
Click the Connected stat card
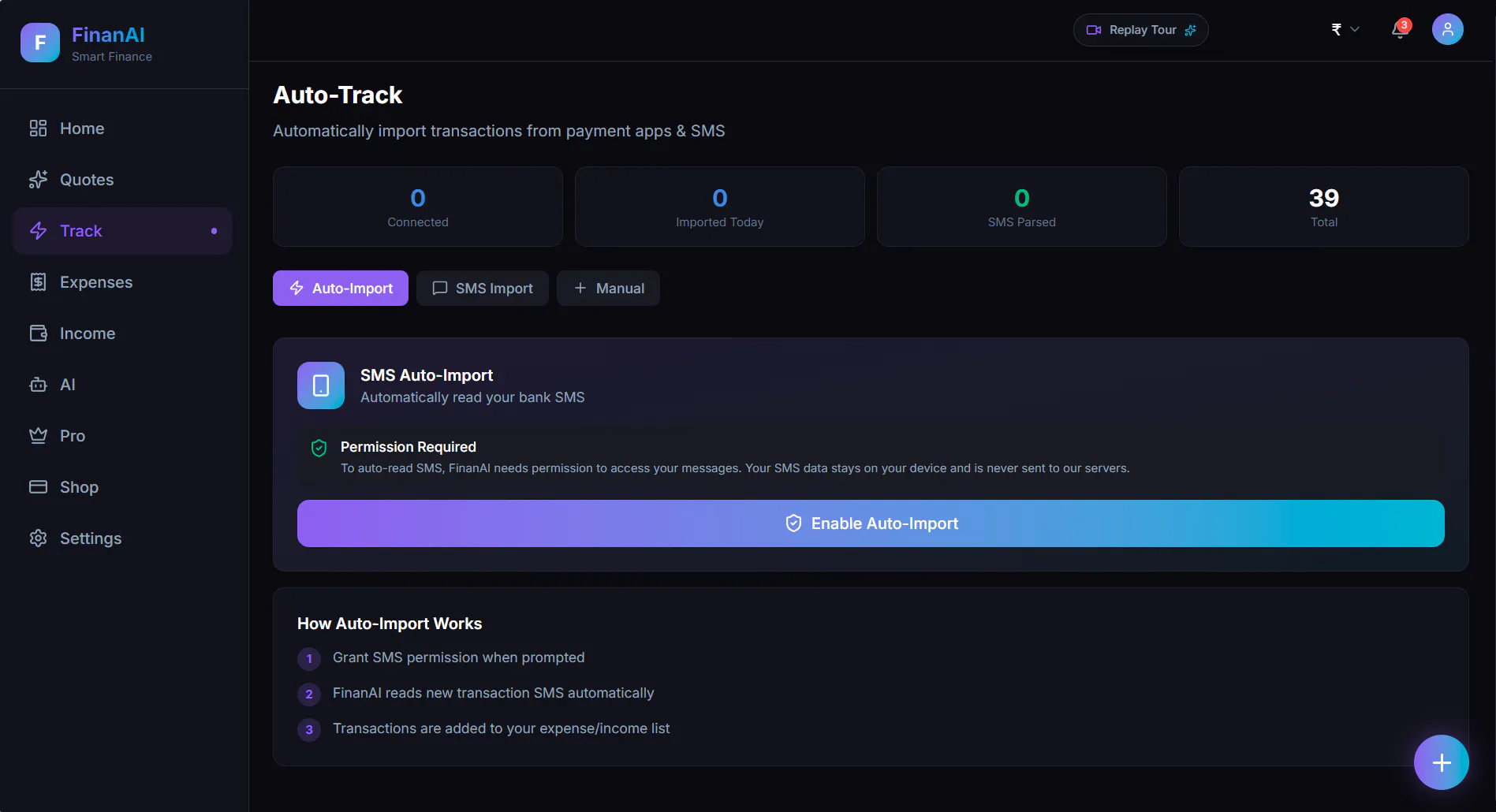tap(418, 207)
